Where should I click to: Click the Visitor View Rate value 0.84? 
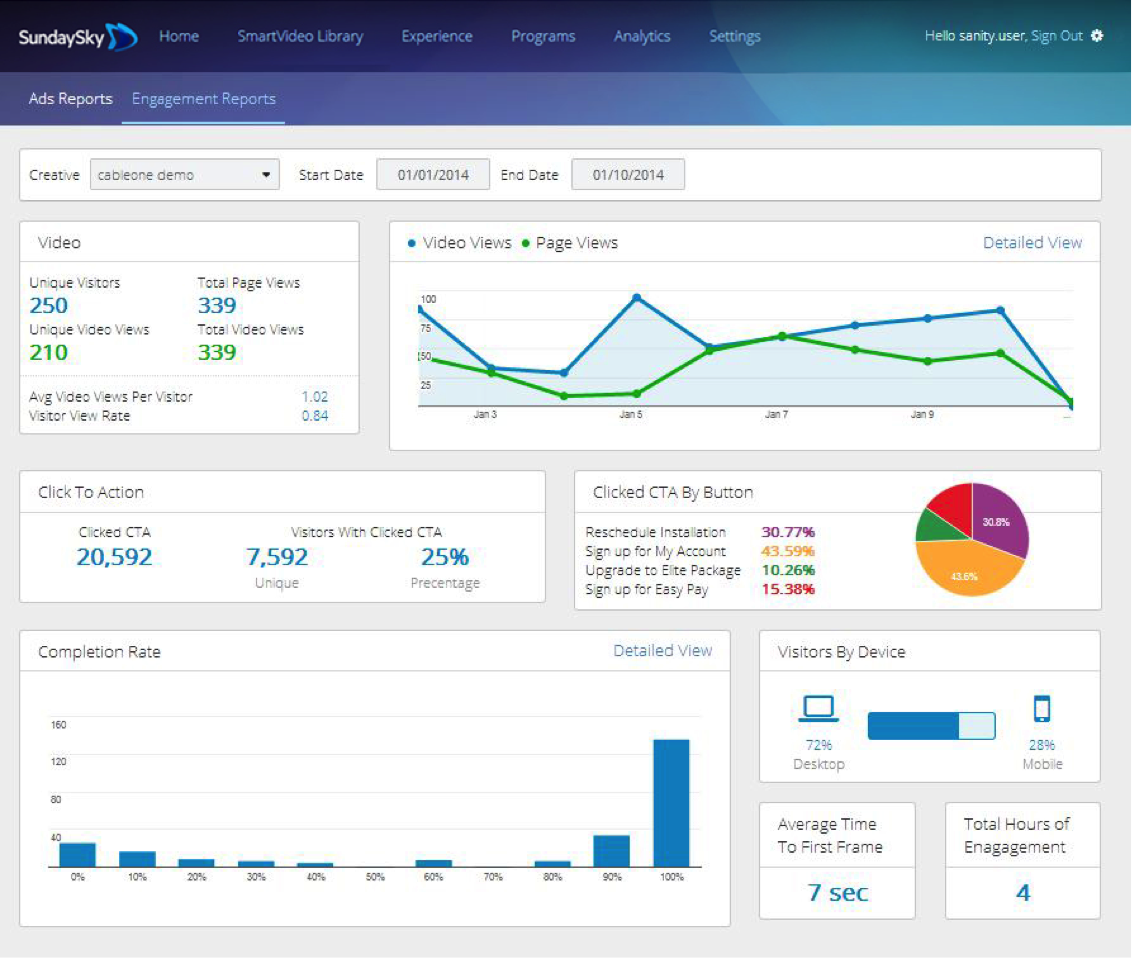[315, 416]
